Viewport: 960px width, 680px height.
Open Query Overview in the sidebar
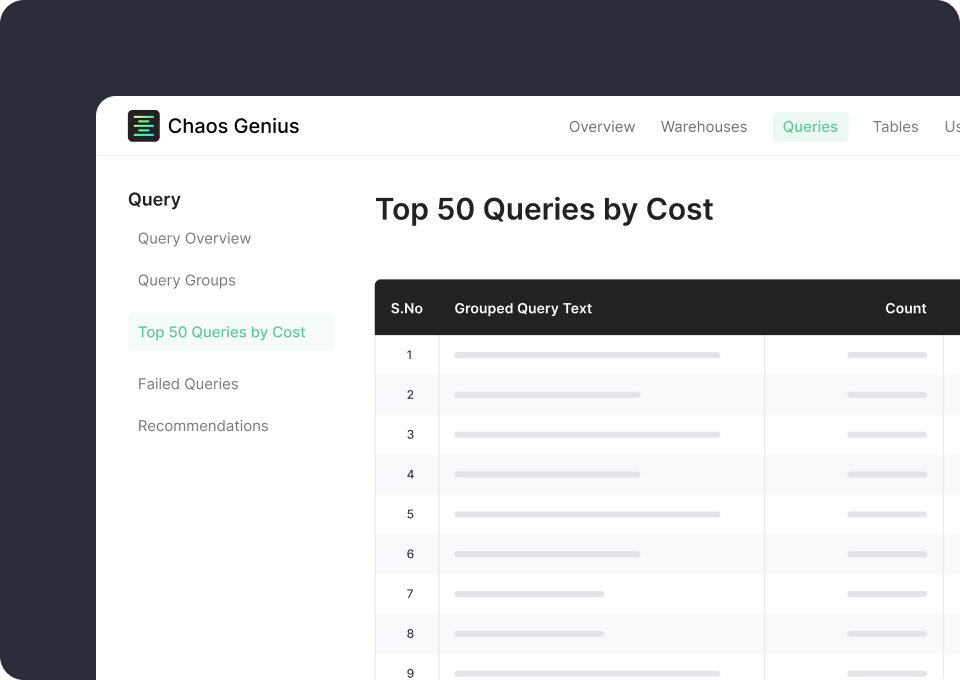click(x=194, y=238)
